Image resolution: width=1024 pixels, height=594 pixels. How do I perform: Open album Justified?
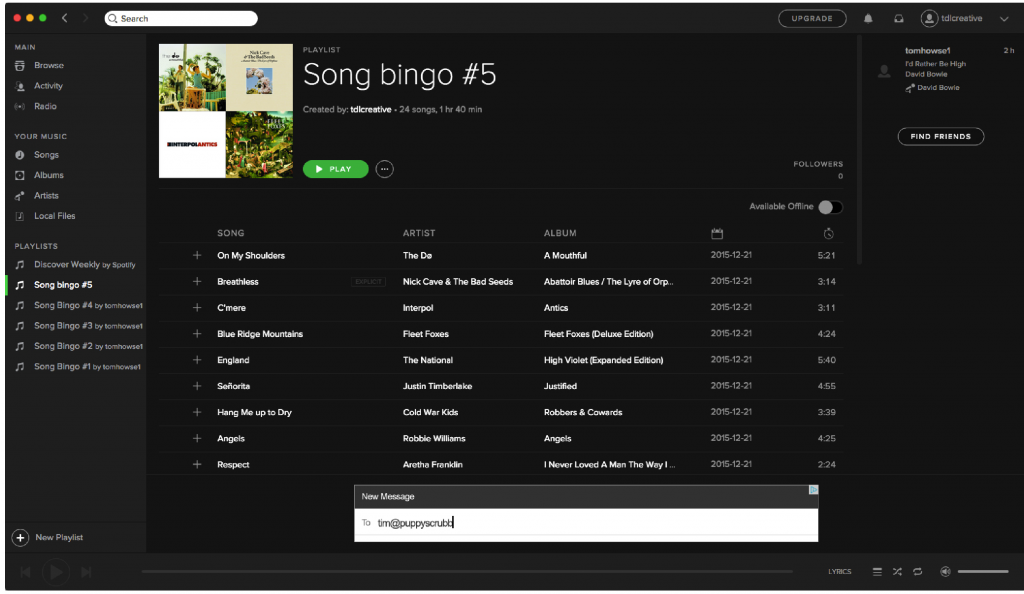tap(560, 386)
